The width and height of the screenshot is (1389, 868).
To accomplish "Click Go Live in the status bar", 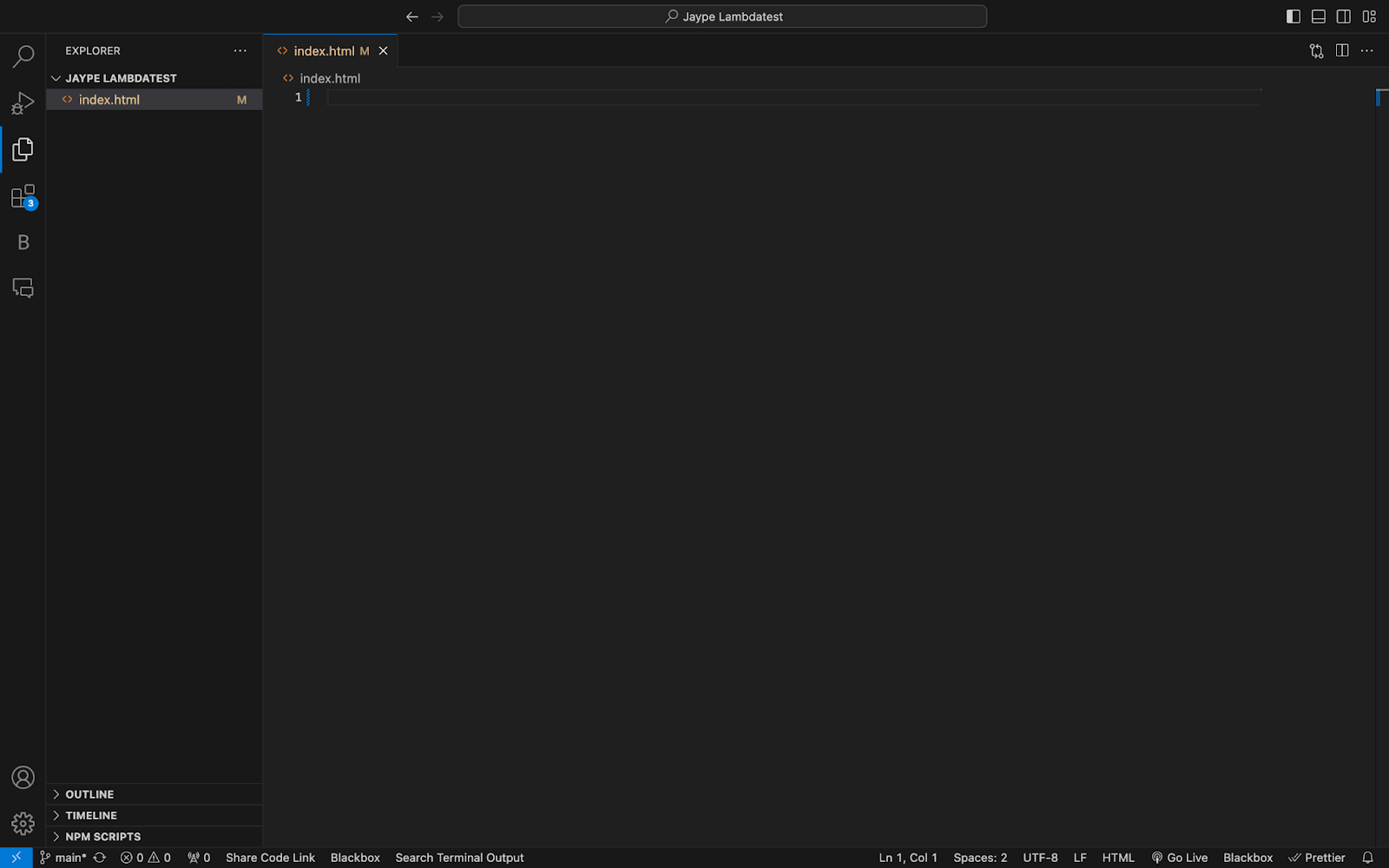I will coord(1180,857).
